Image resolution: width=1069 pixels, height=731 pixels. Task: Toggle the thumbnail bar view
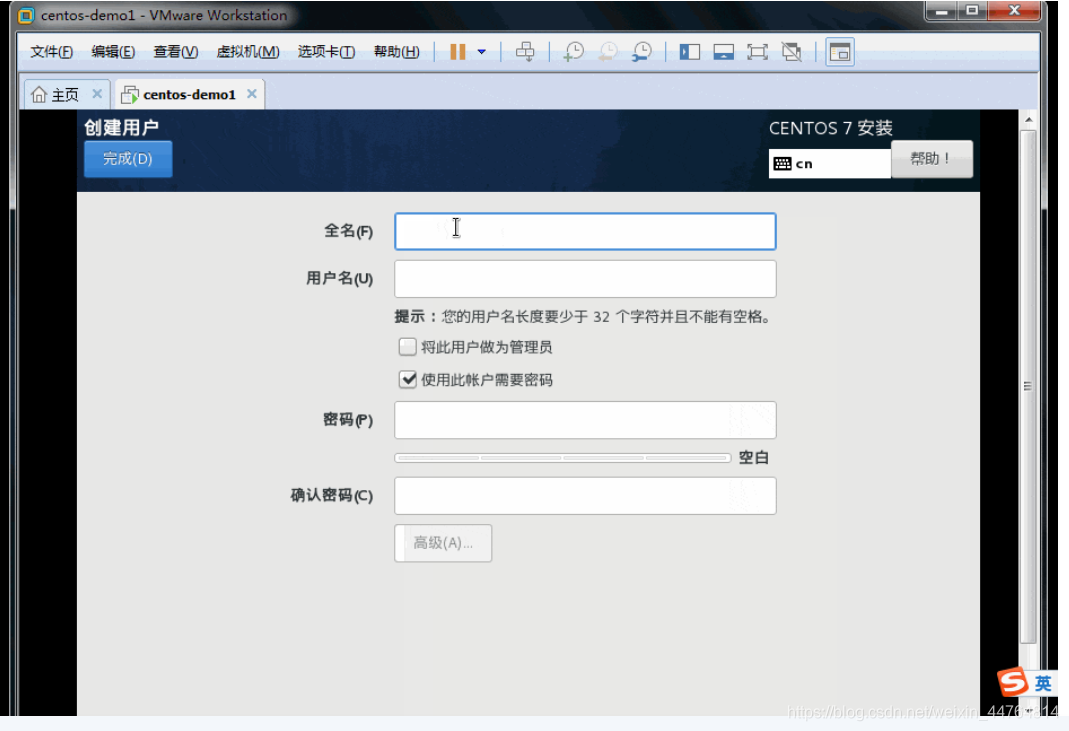pos(723,52)
